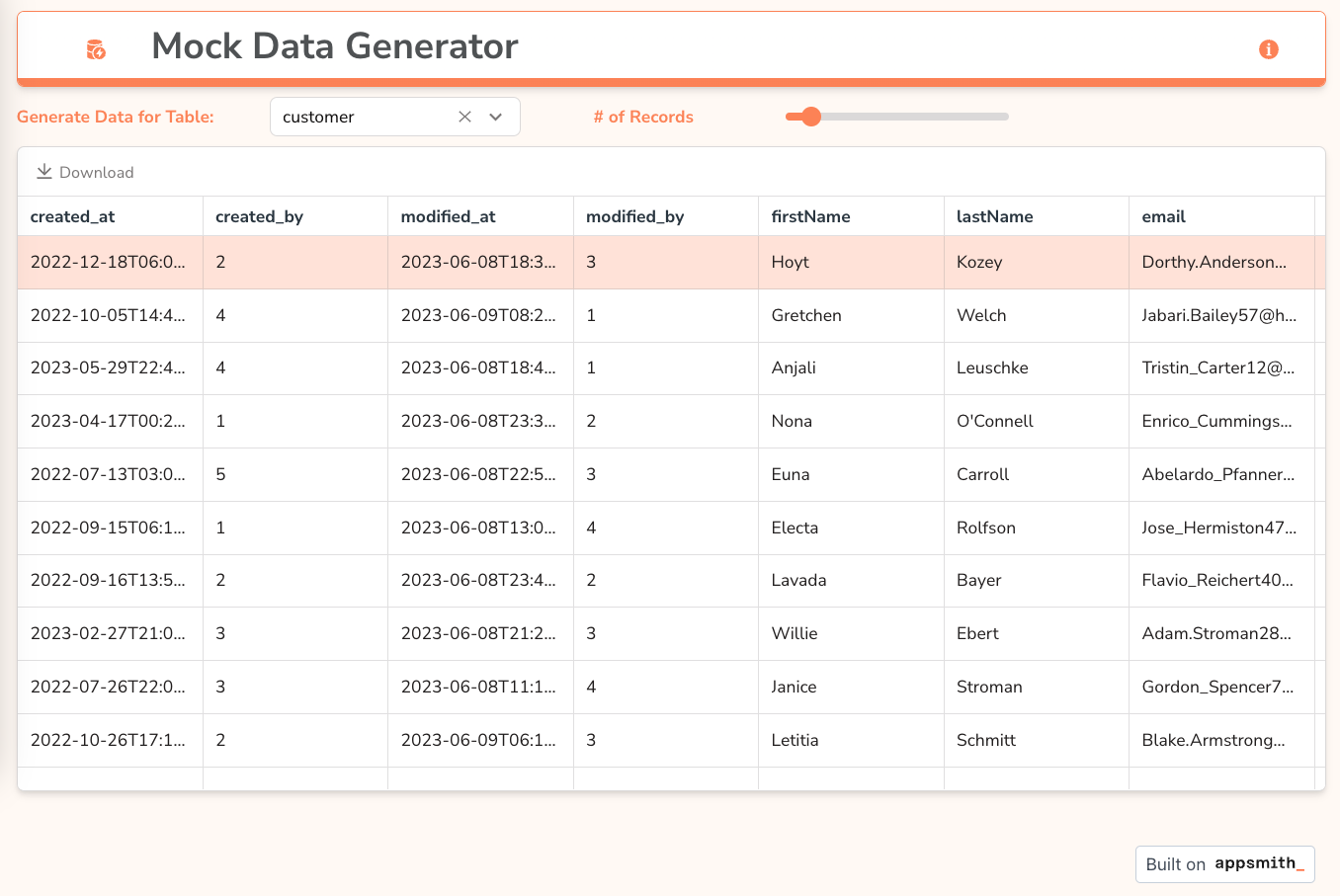
Task: Sort by the firstName column header
Action: click(810, 216)
